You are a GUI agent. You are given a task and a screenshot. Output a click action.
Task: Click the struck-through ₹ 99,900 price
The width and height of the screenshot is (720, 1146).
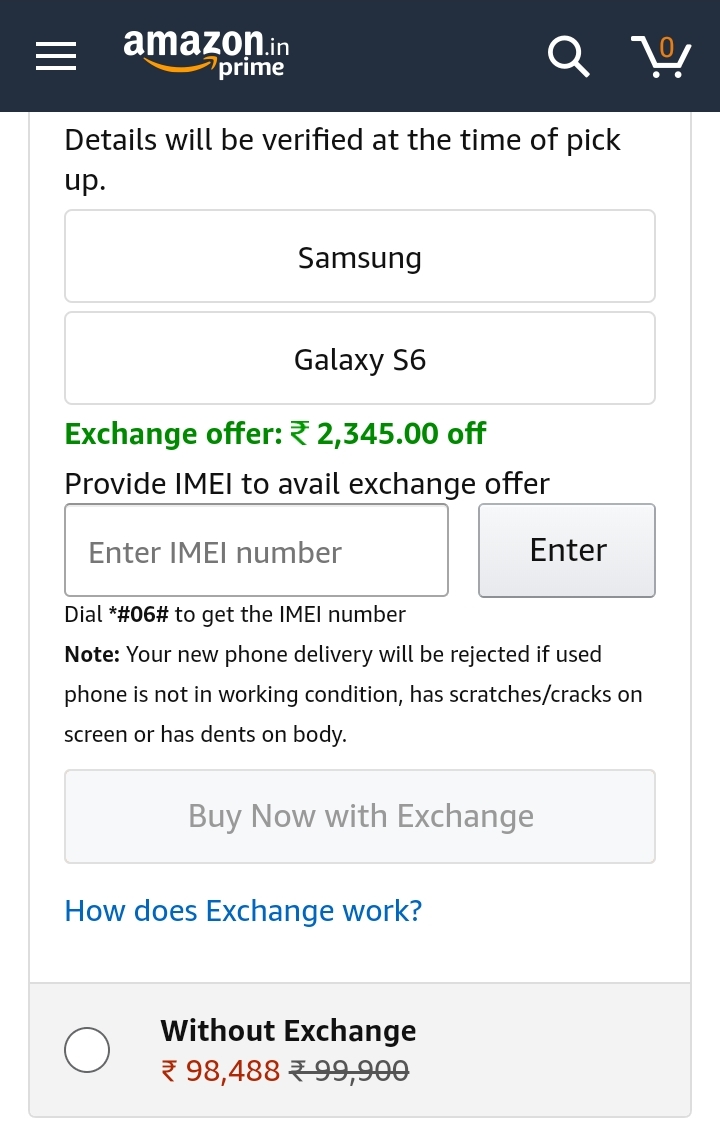click(349, 1071)
